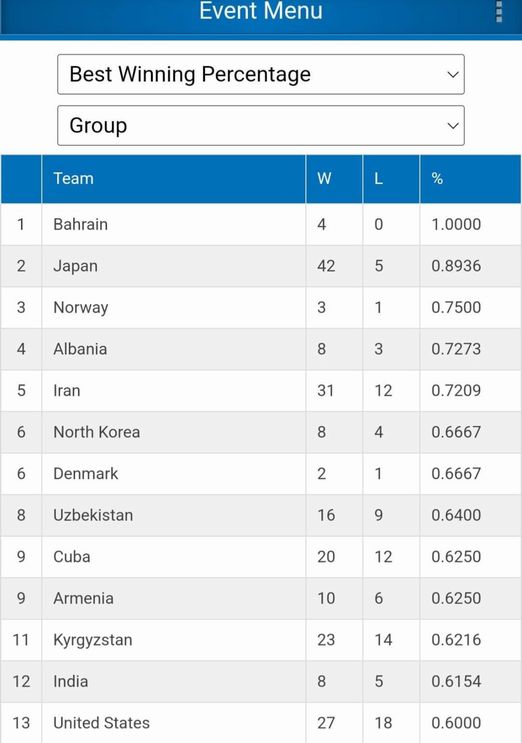The width and height of the screenshot is (522, 743).
Task: Click the chevron arrow on Group dropdown
Action: coord(453,126)
